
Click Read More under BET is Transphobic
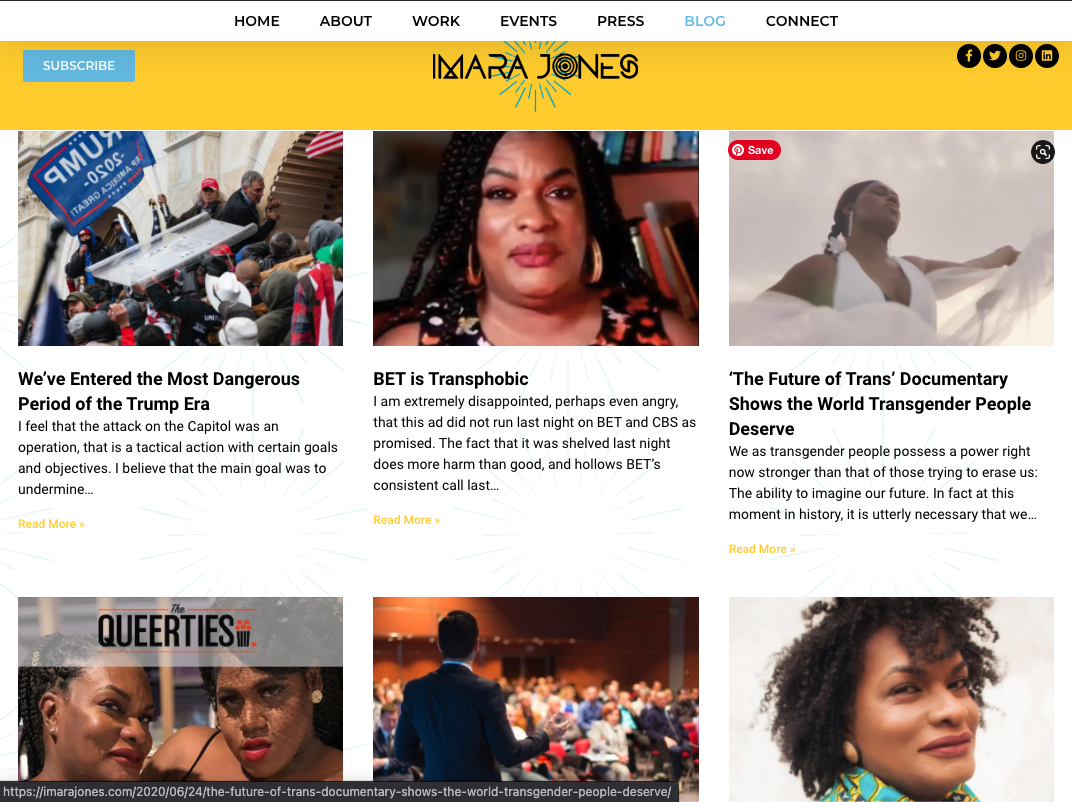(x=407, y=520)
